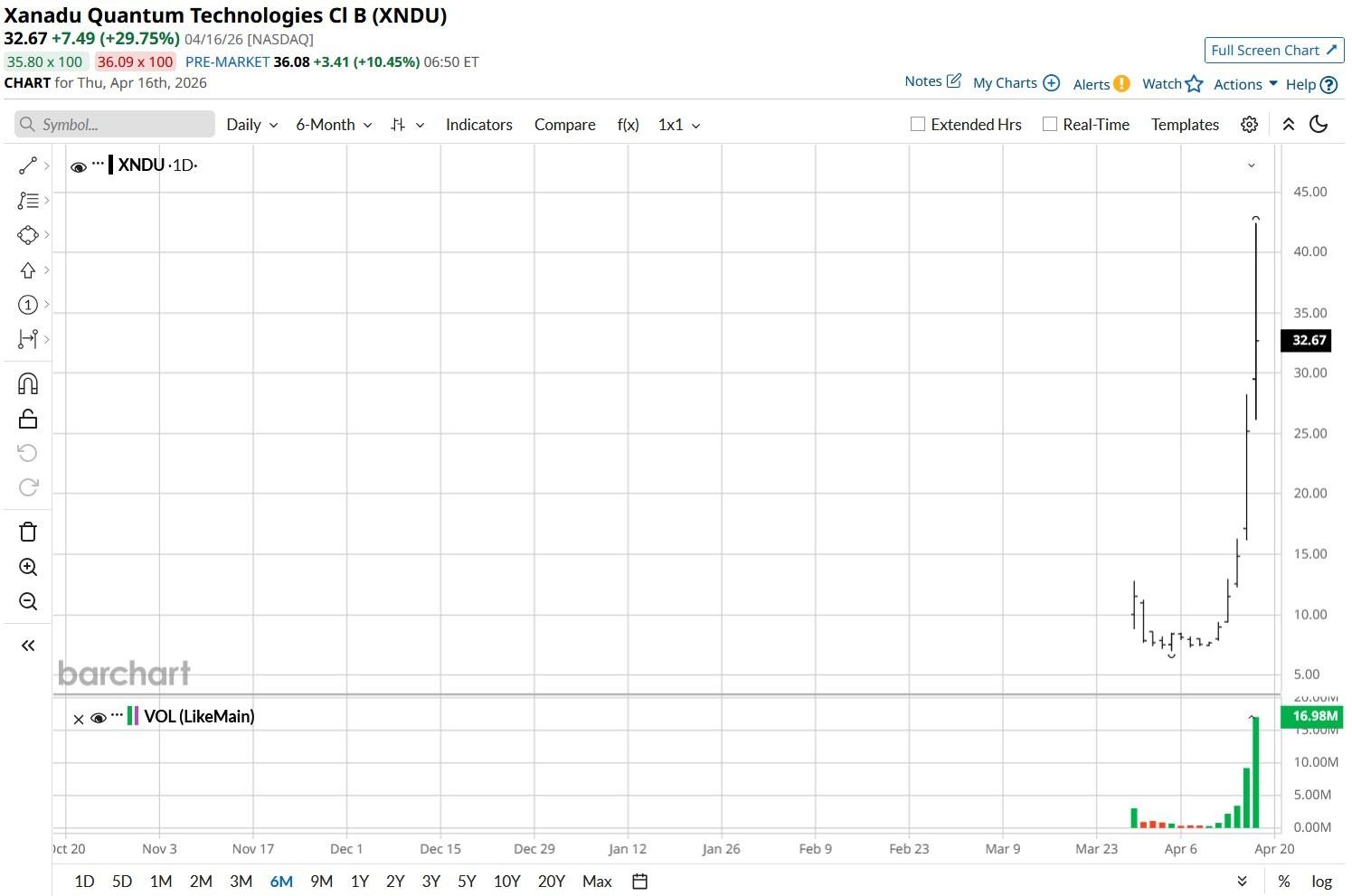This screenshot has height=896, width=1352.
Task: Open the XNDU series more-options menu
Action: (x=98, y=164)
